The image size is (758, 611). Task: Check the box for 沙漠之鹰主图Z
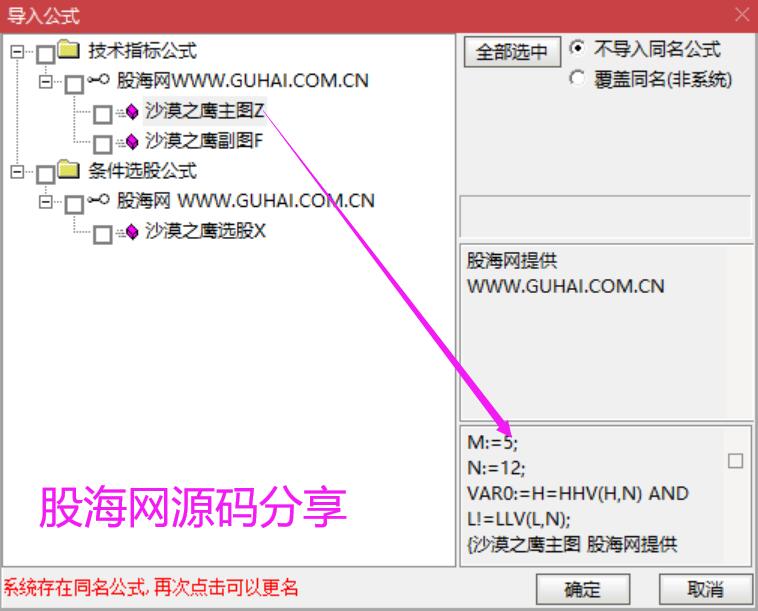coord(102,115)
